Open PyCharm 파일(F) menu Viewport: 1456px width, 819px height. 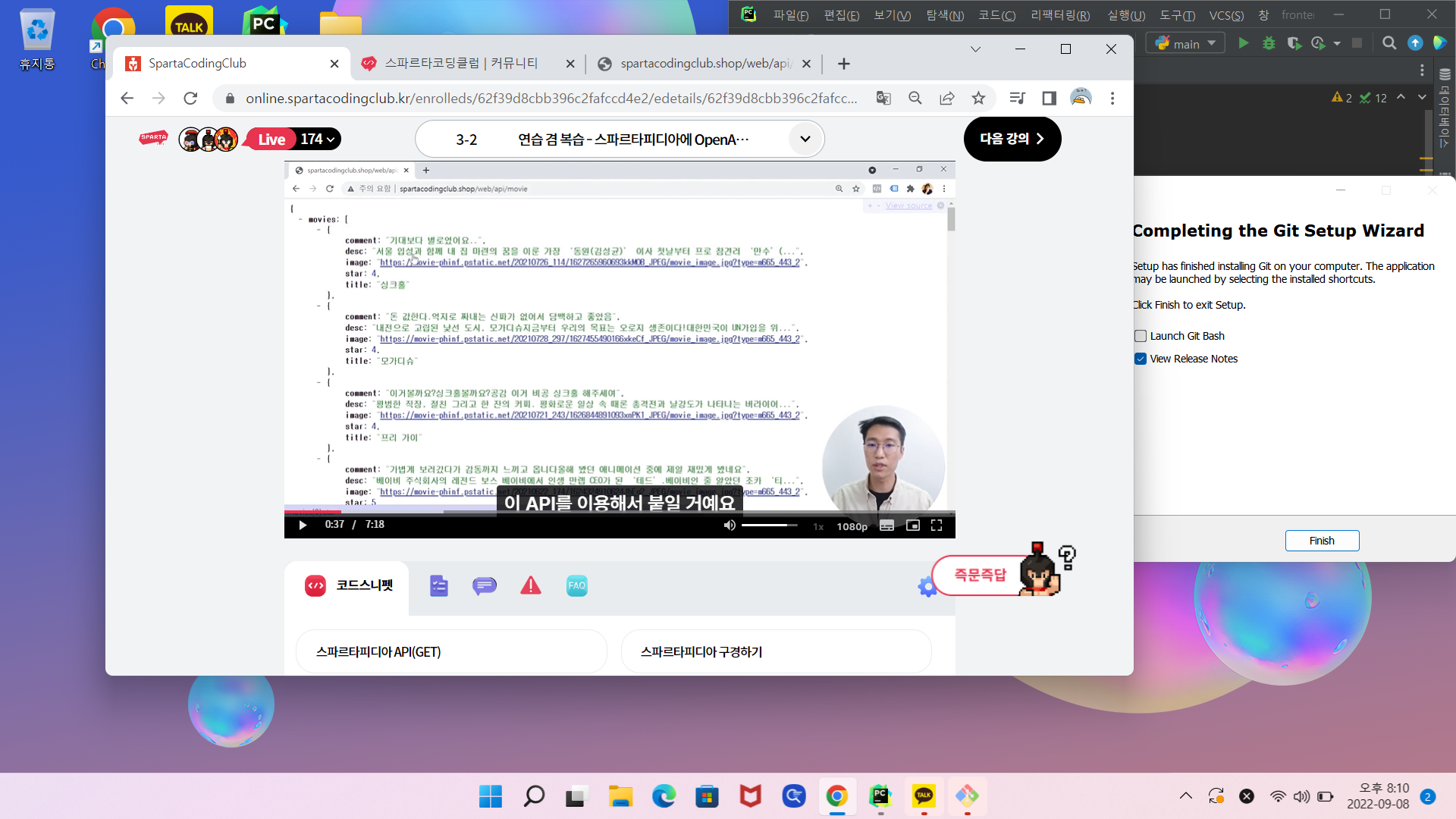pyautogui.click(x=790, y=15)
